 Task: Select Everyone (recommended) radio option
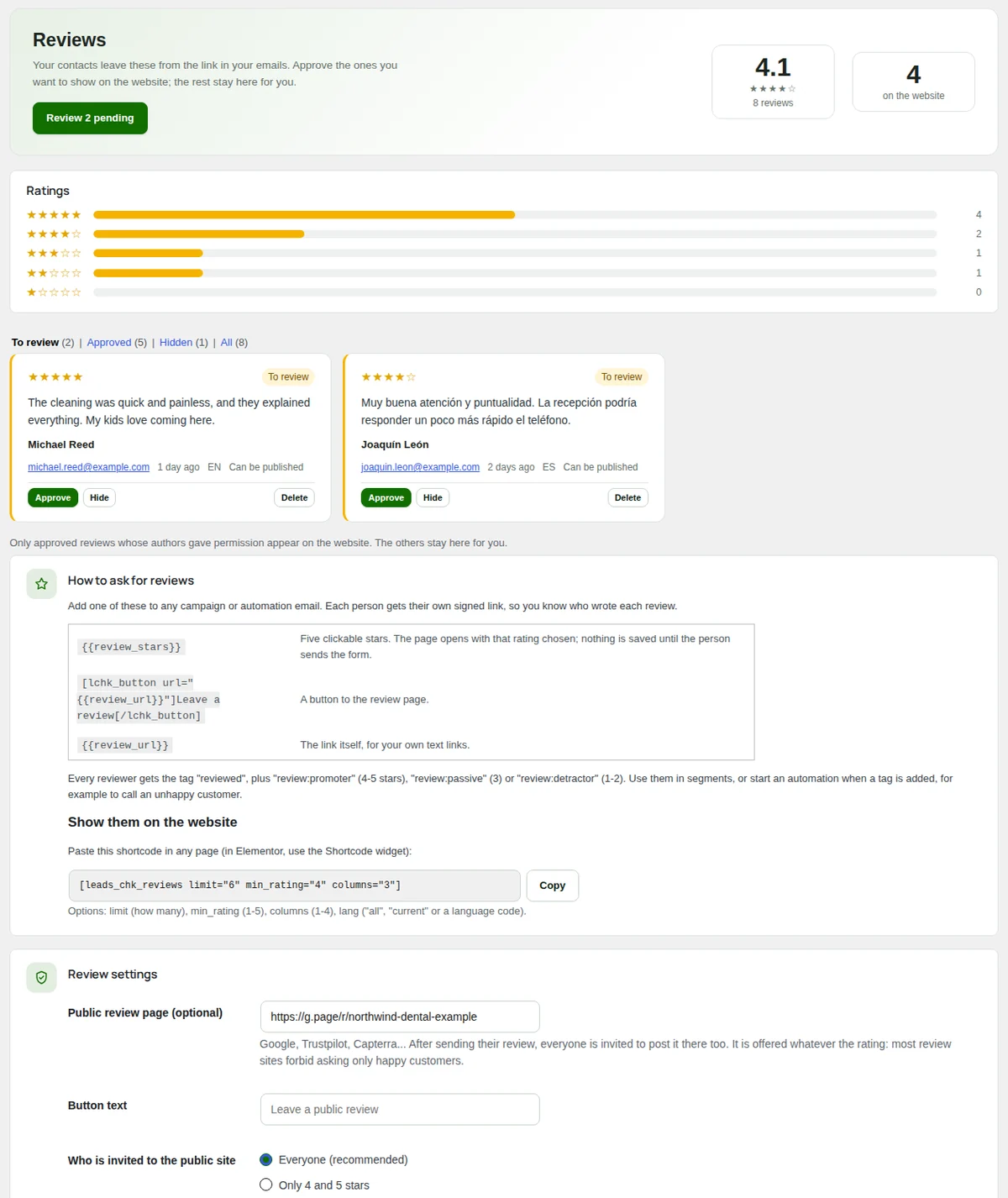[266, 1160]
